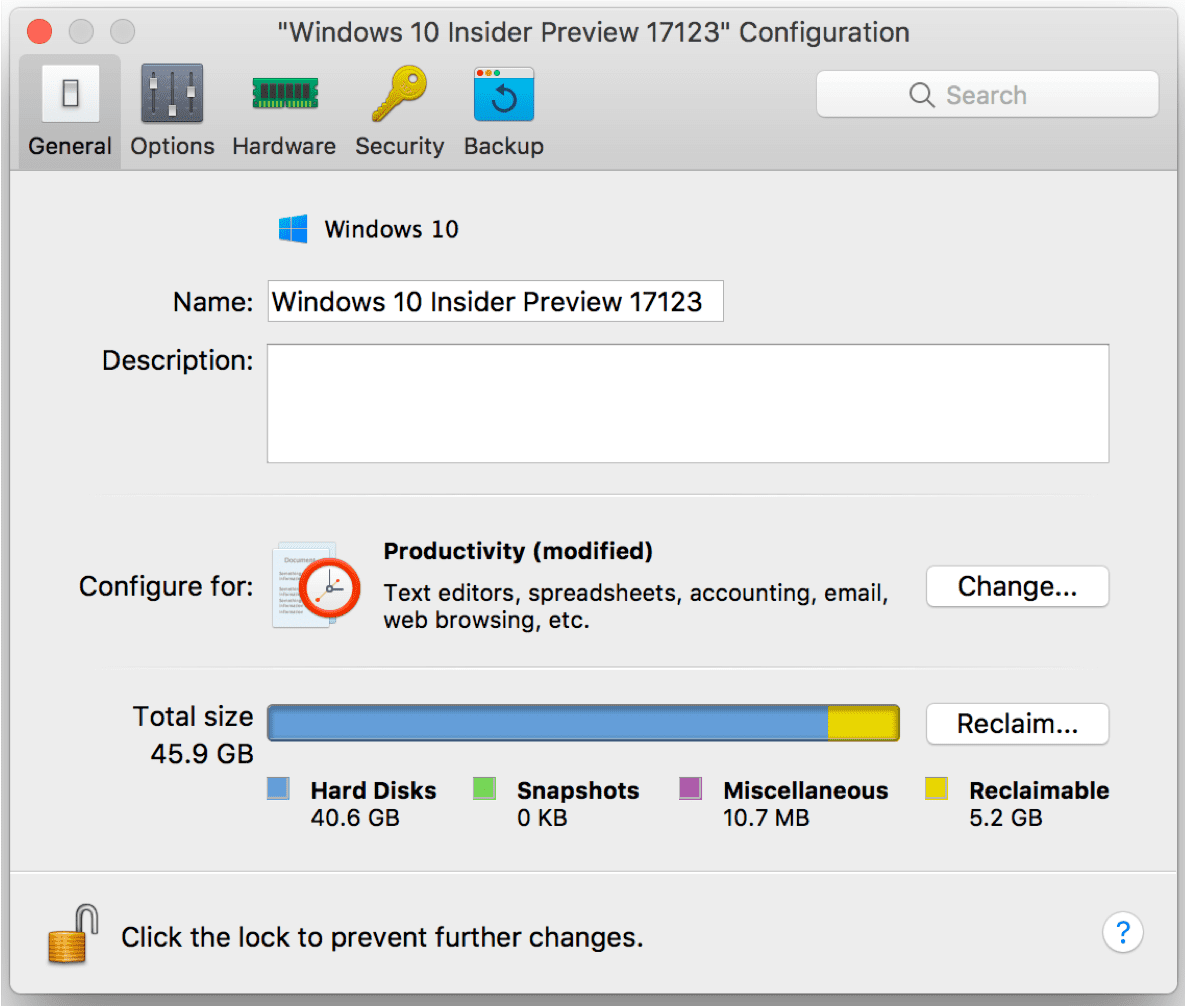Click the Search field in the toolbar
This screenshot has height=1006, width=1185.
point(987,95)
